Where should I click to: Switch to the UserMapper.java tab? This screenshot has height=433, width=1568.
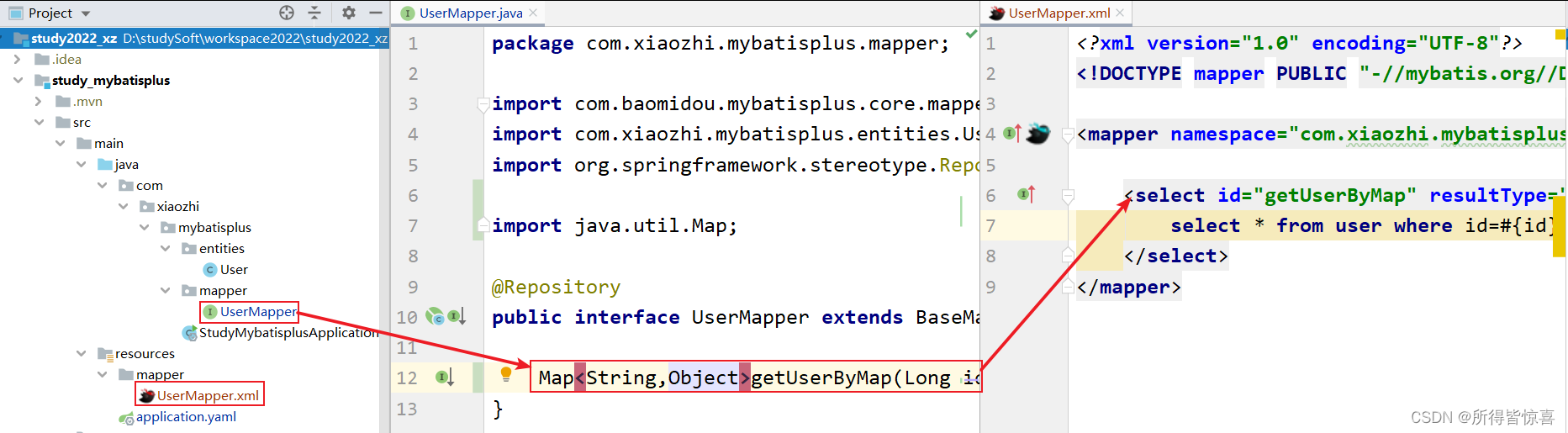pyautogui.click(x=471, y=13)
